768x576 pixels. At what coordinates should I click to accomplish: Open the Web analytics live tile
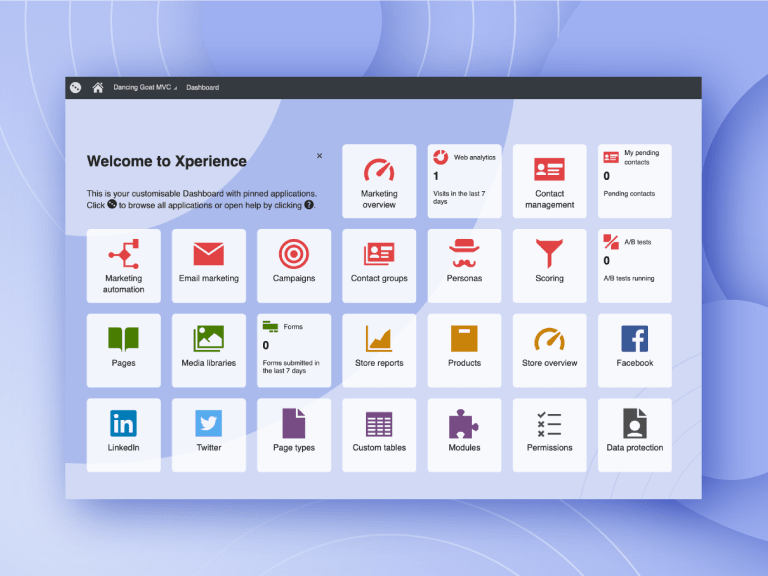[464, 181]
